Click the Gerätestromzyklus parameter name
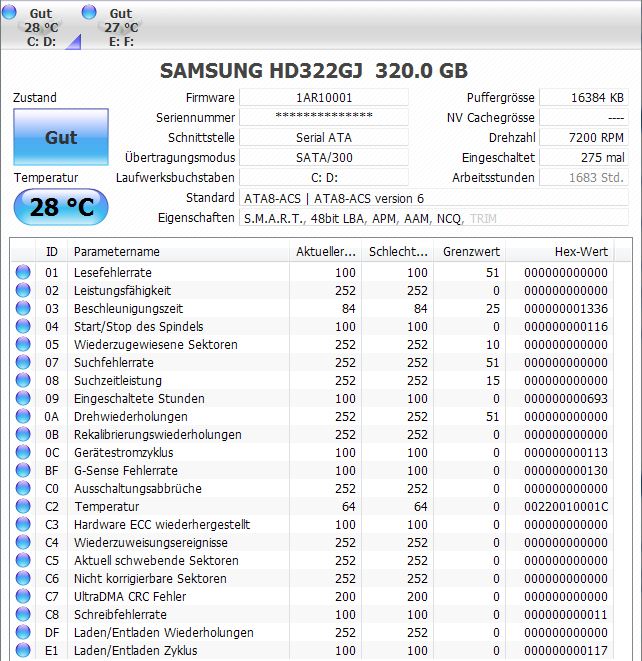Screen dimensions: 642x661 (x=124, y=453)
